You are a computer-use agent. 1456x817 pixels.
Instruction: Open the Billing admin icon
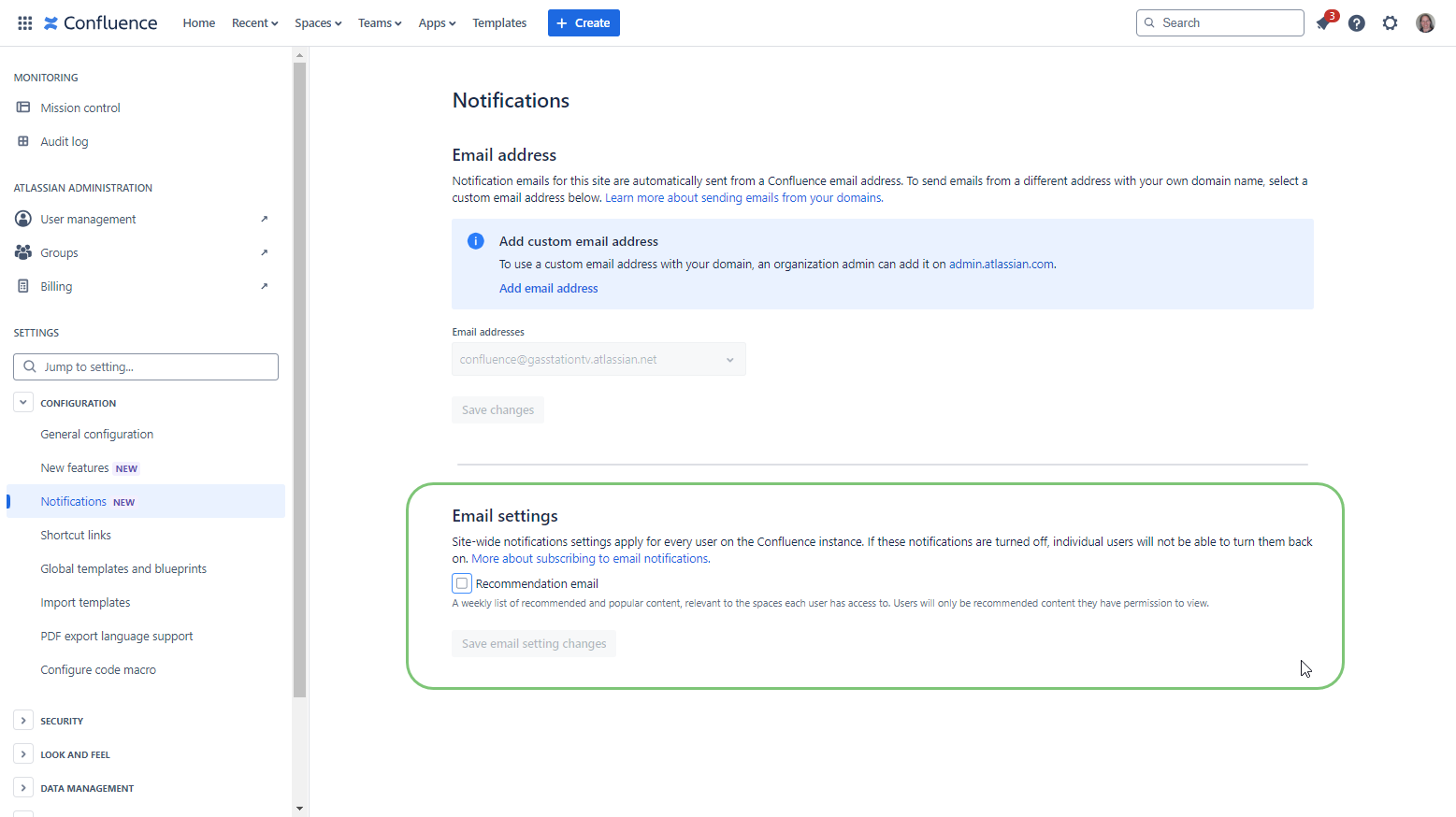(23, 285)
